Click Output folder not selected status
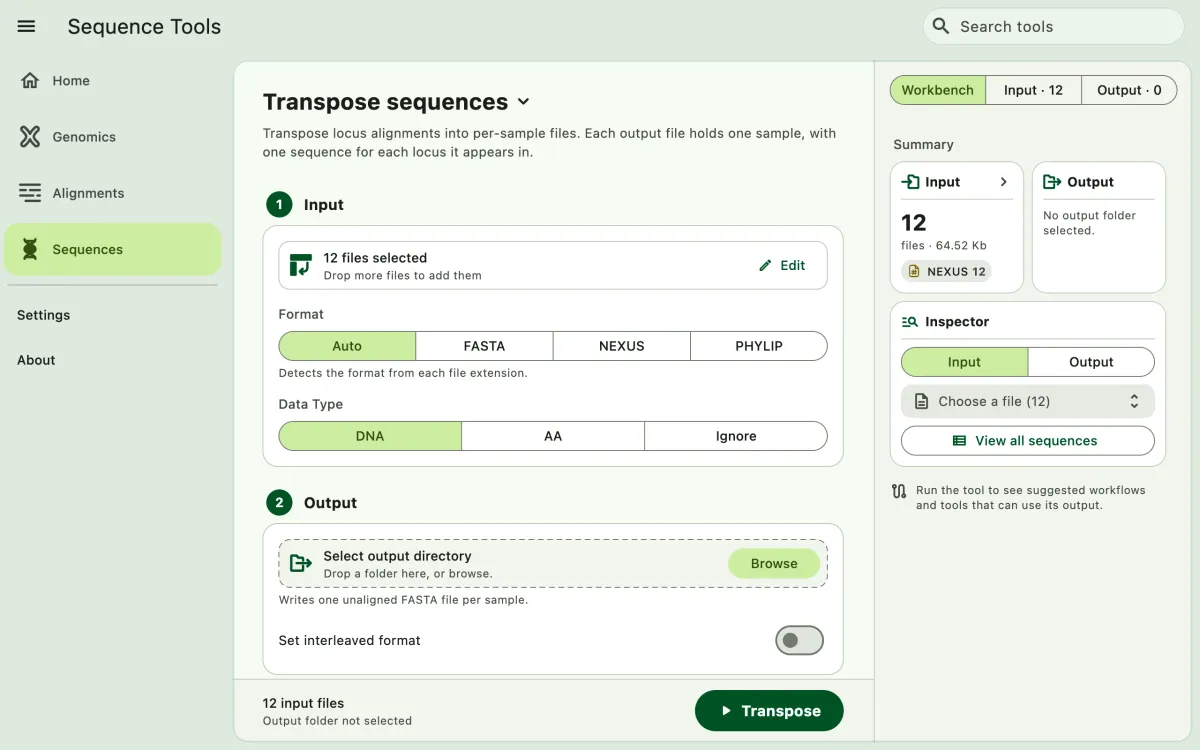 (337, 720)
